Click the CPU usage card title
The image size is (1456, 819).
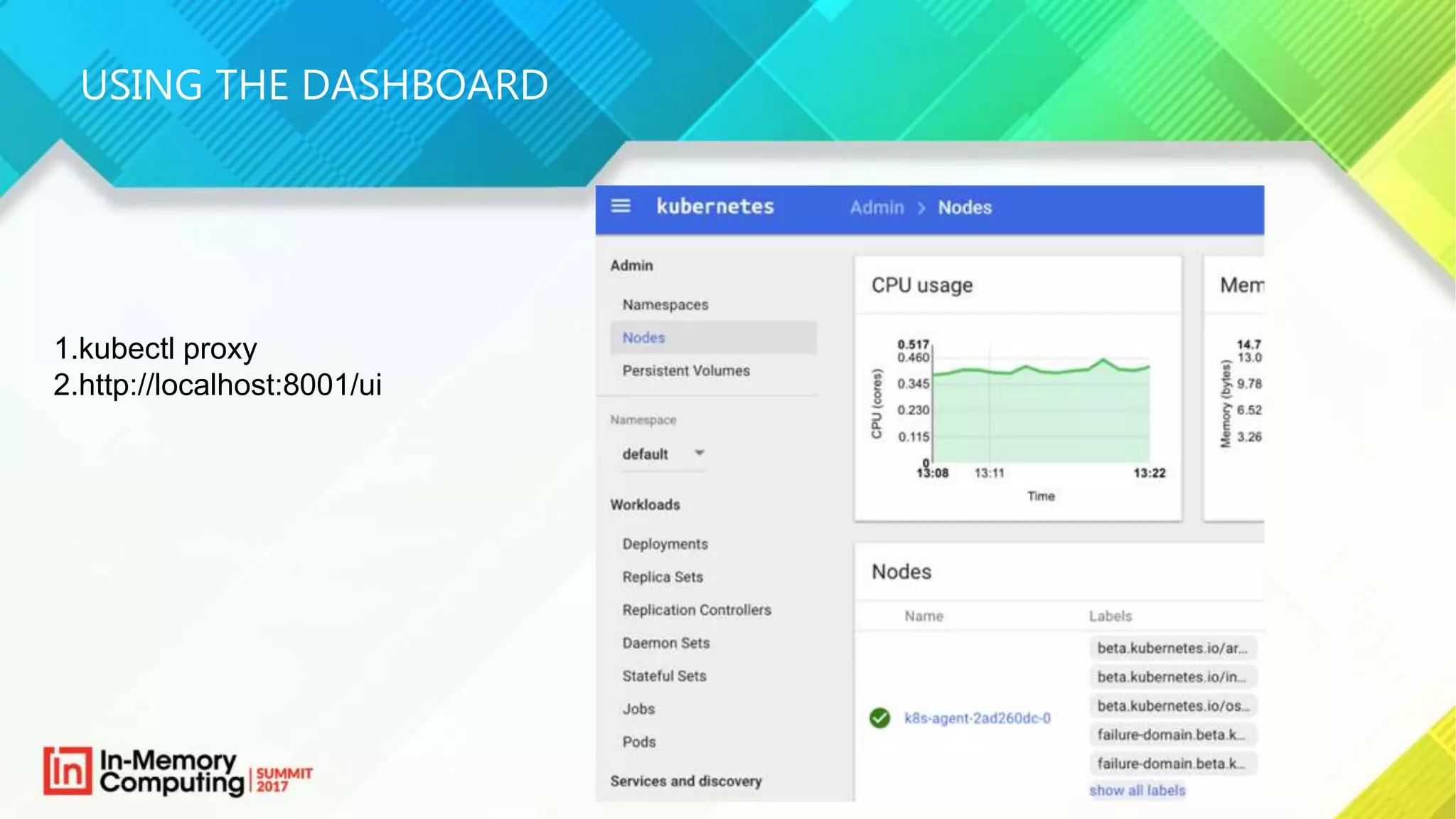tap(922, 285)
